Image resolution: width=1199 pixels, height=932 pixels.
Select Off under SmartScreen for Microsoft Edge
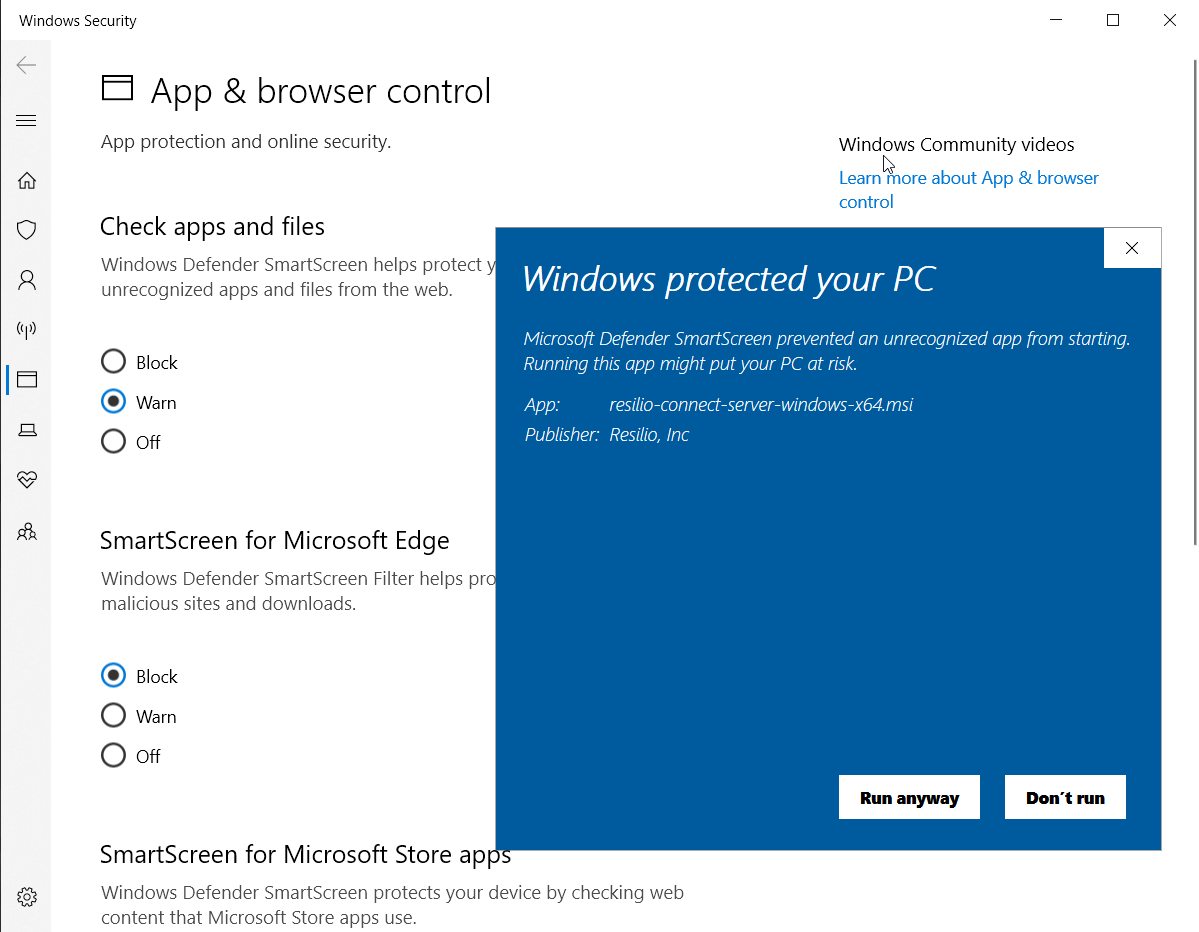point(114,756)
